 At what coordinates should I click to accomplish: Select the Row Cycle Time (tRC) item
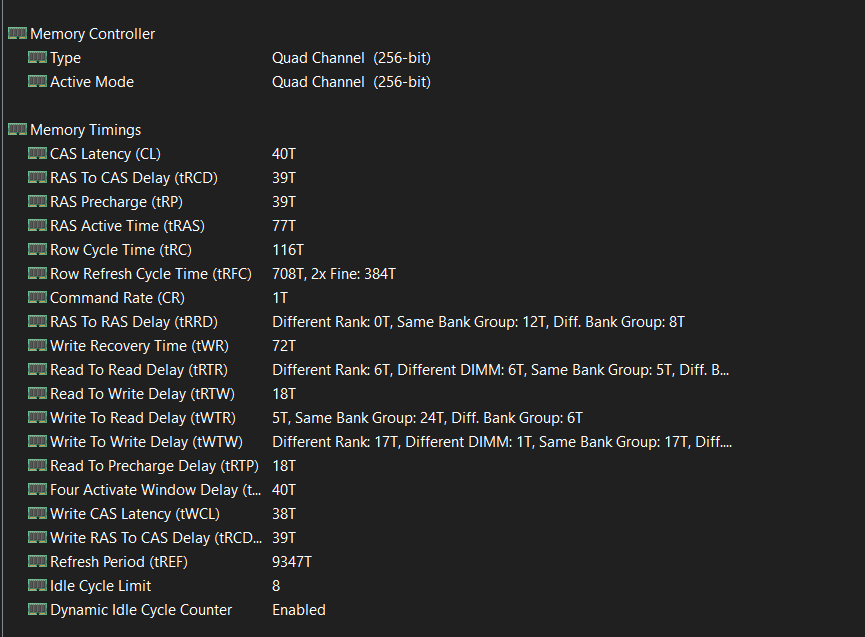click(432, 250)
